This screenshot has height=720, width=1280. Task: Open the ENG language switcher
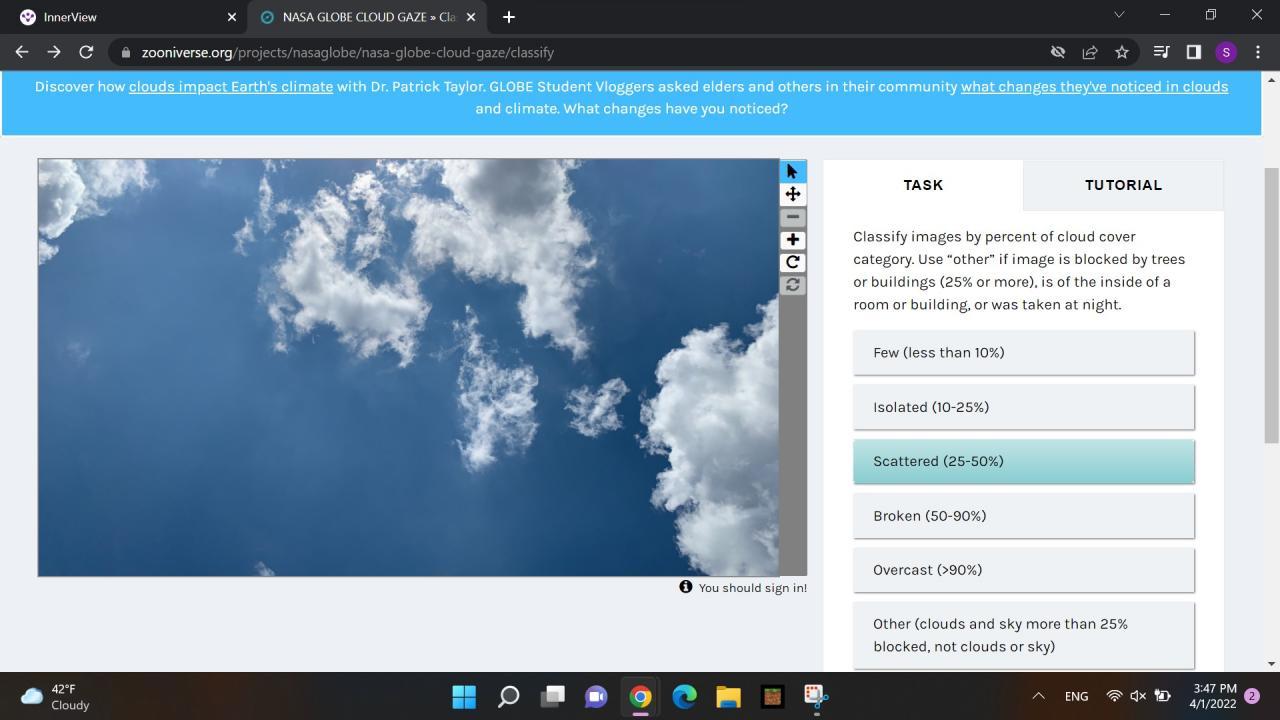pos(1076,696)
